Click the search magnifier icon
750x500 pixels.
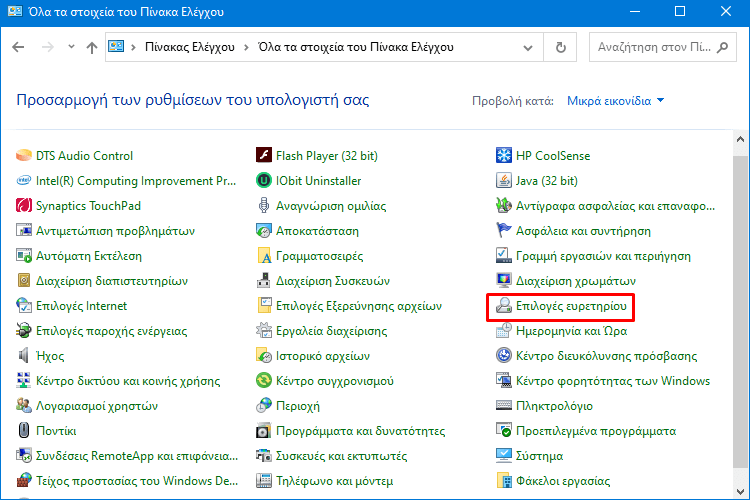click(723, 47)
